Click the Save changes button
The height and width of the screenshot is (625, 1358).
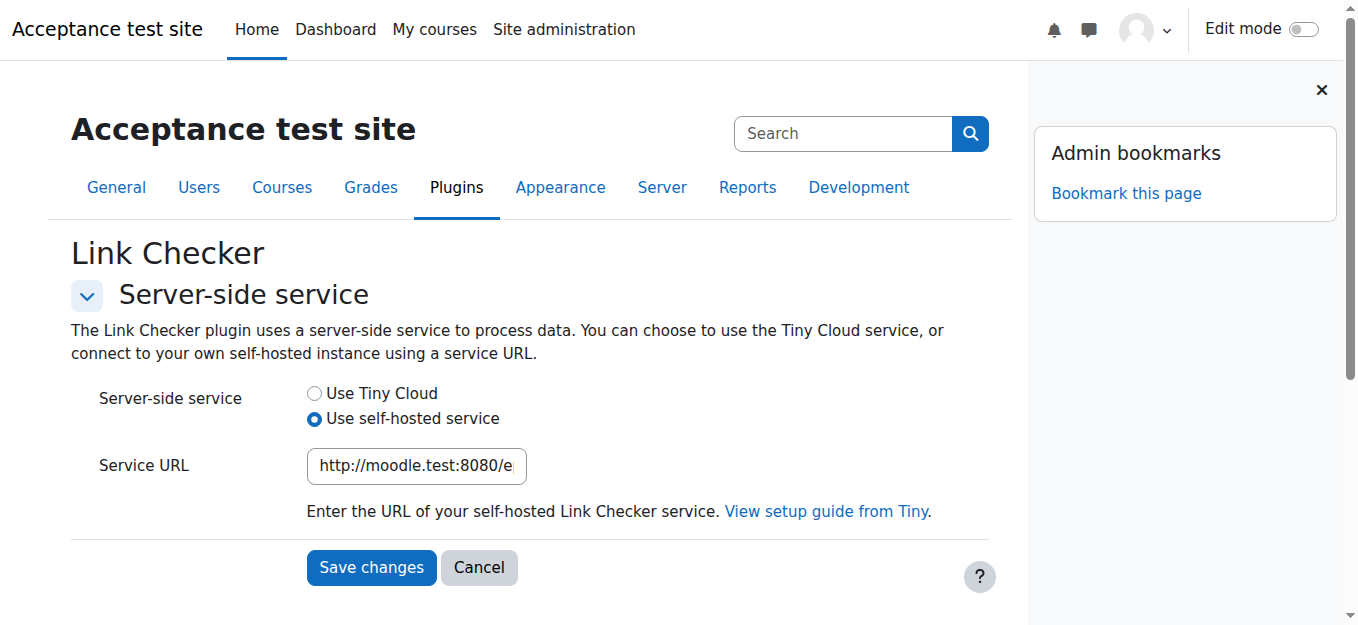371,568
